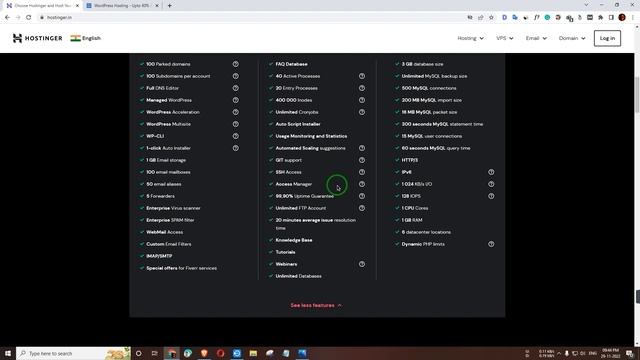Click help icon beside 1 024 KB/s I/O
The width and height of the screenshot is (640, 360).
coord(491,184)
